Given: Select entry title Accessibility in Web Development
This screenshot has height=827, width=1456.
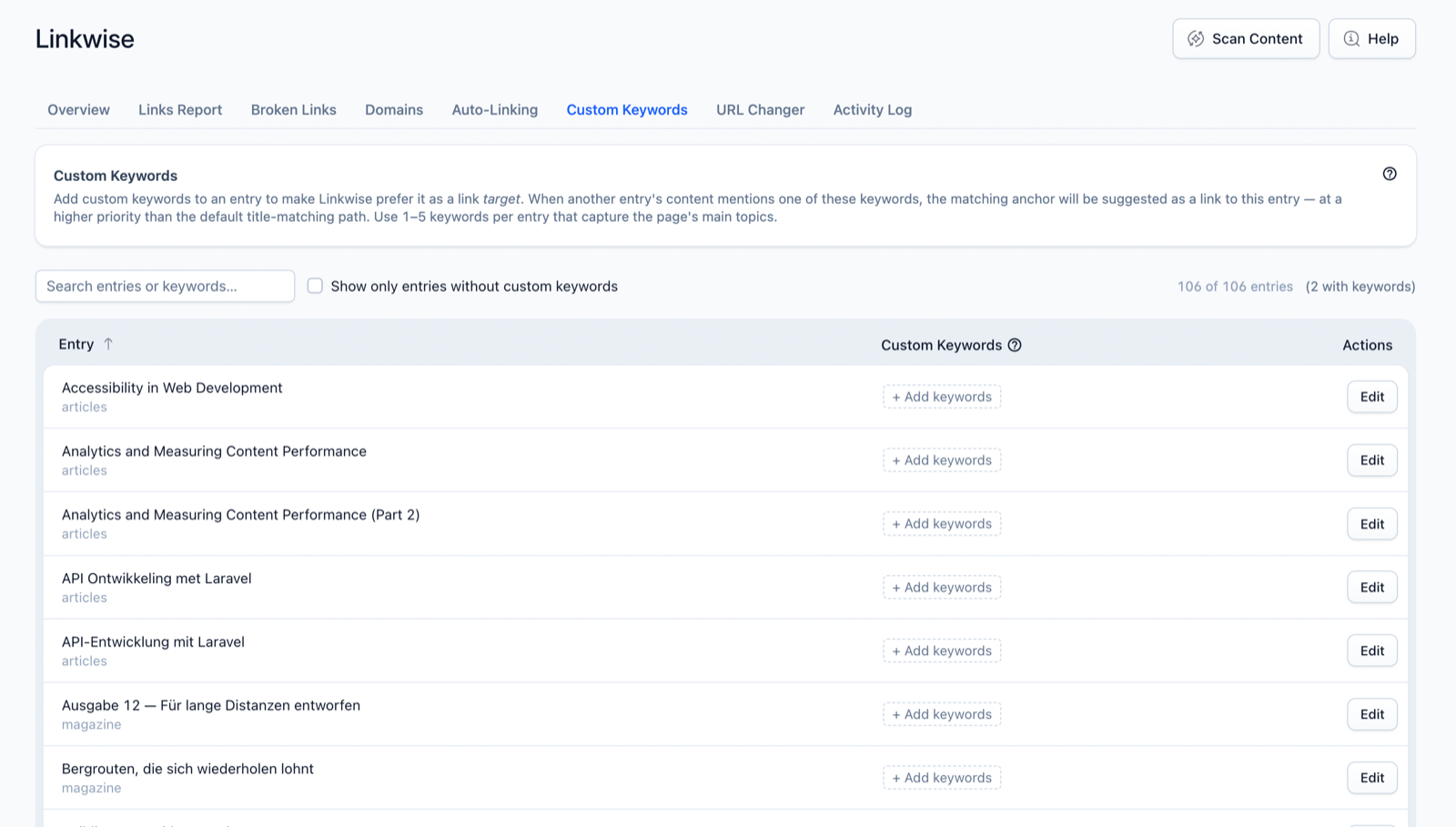Looking at the screenshot, I should [172, 388].
